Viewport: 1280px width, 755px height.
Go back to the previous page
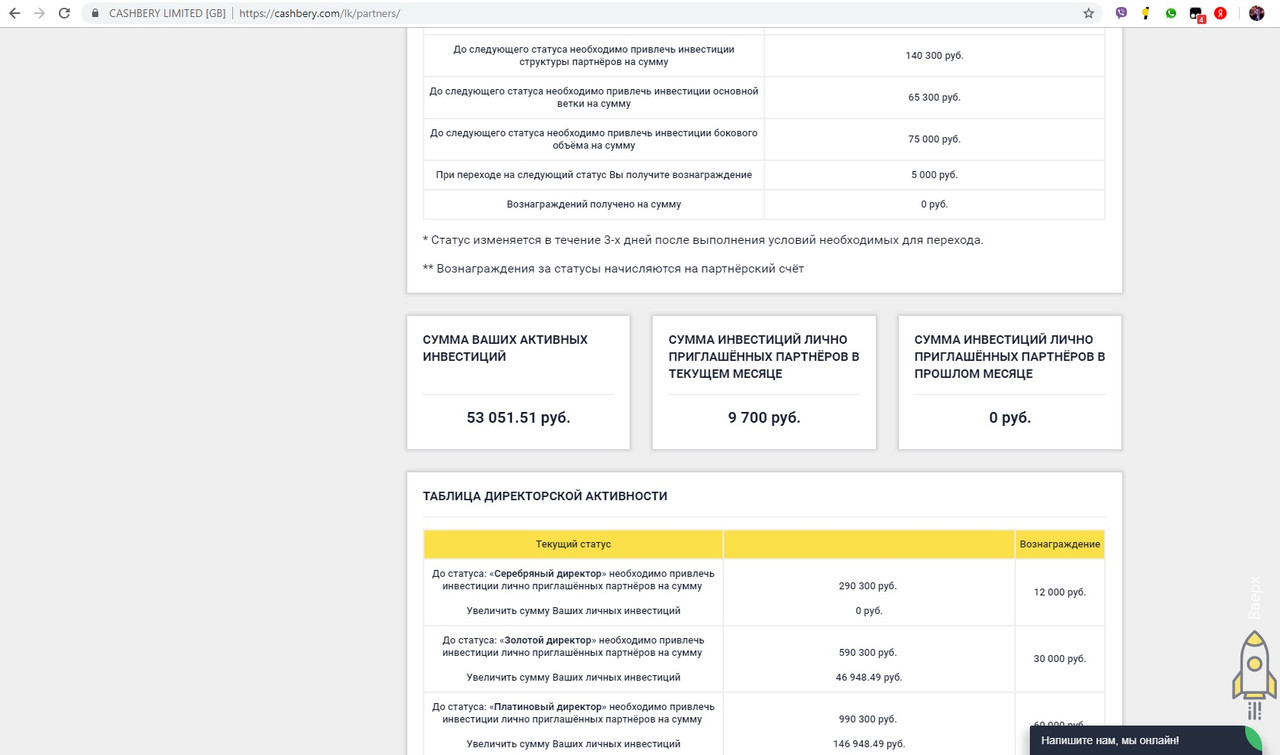tap(14, 14)
